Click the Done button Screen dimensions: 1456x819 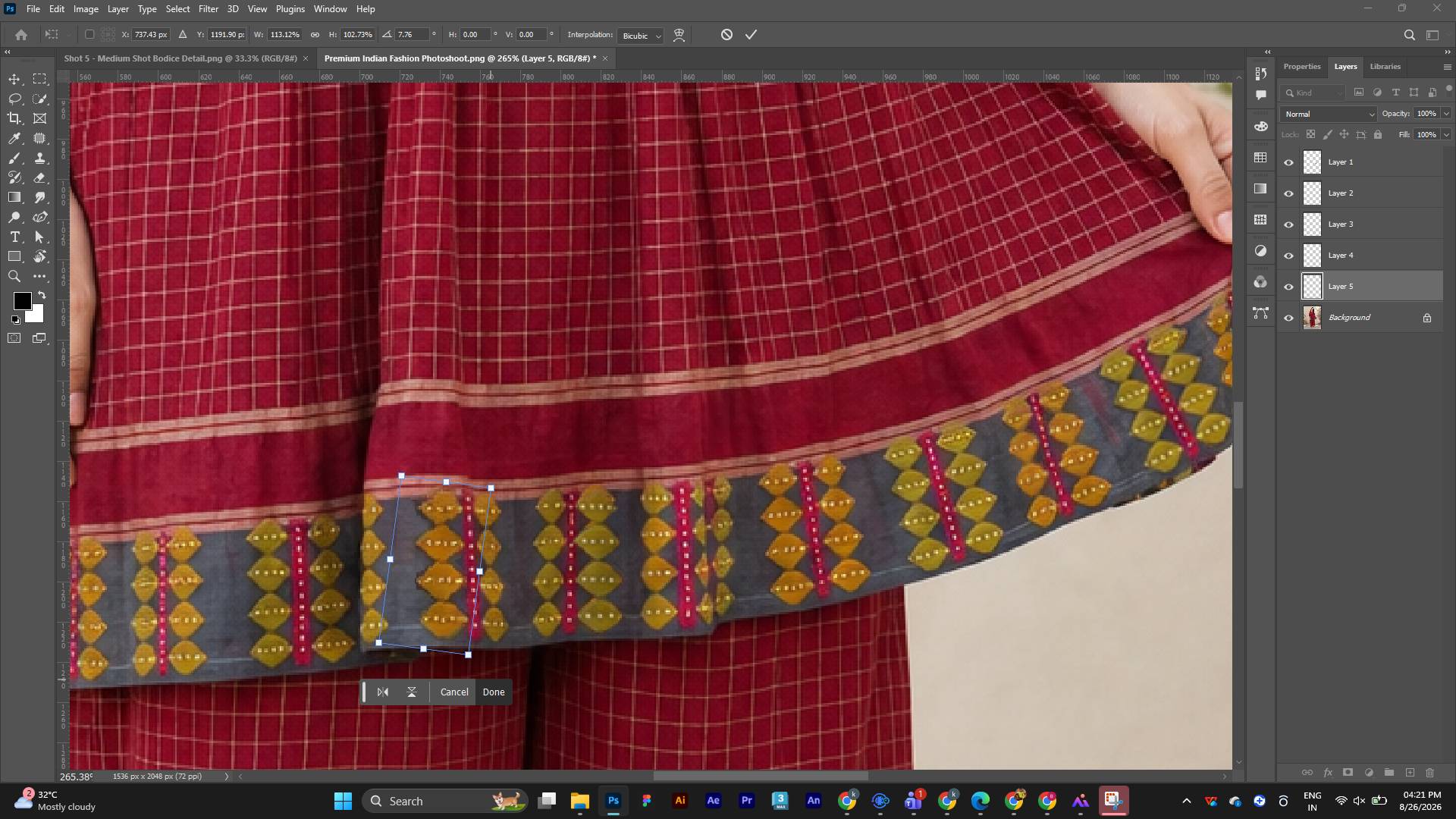[494, 692]
